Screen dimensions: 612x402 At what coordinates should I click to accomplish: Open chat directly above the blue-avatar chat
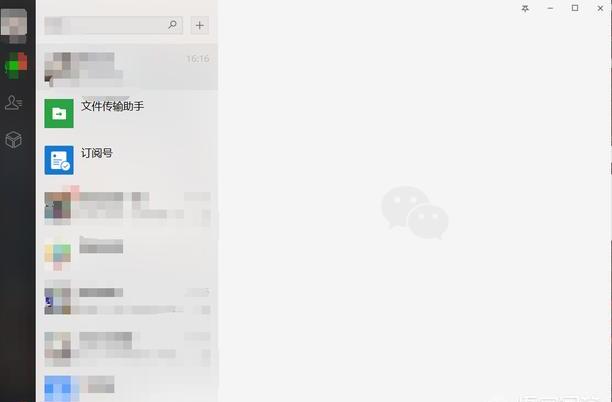coord(127,347)
